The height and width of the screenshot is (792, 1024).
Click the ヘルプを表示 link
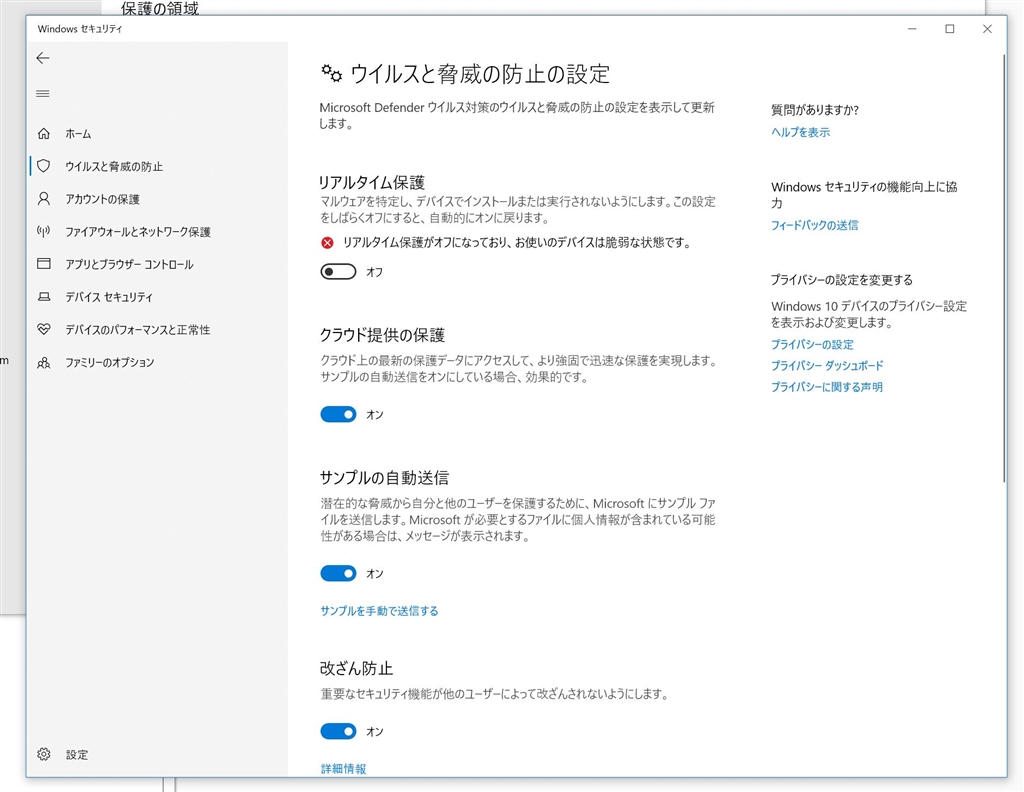[800, 132]
